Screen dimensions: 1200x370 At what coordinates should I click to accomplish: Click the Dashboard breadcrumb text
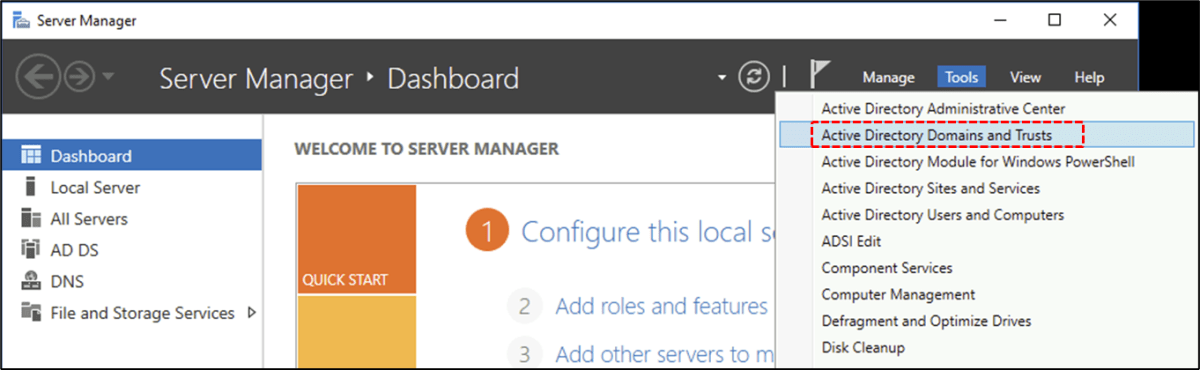point(453,78)
